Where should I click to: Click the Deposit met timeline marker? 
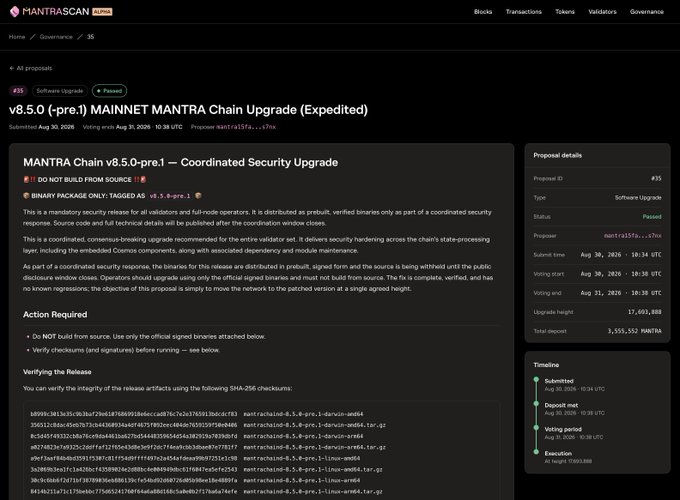(536, 404)
